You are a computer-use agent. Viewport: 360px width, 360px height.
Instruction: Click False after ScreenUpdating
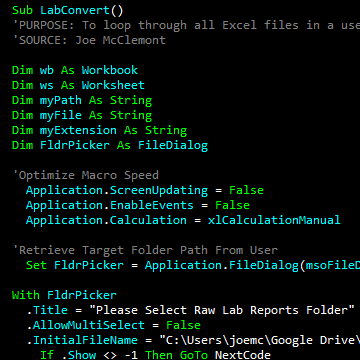[x=246, y=190]
